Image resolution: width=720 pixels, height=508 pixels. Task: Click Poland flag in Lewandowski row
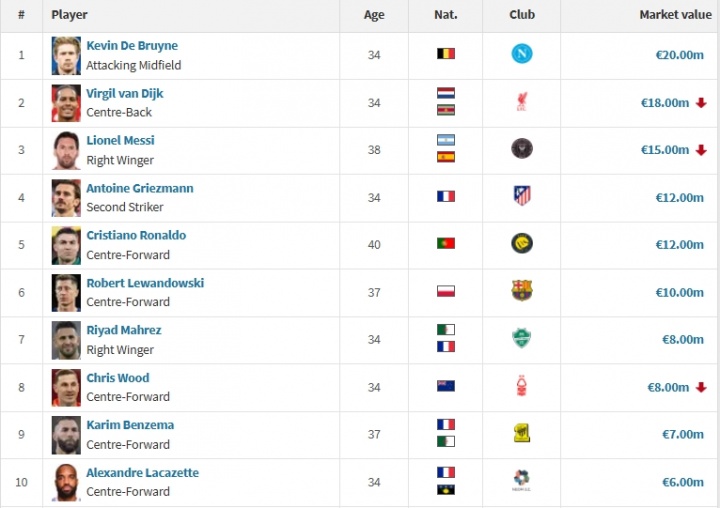pos(445,291)
